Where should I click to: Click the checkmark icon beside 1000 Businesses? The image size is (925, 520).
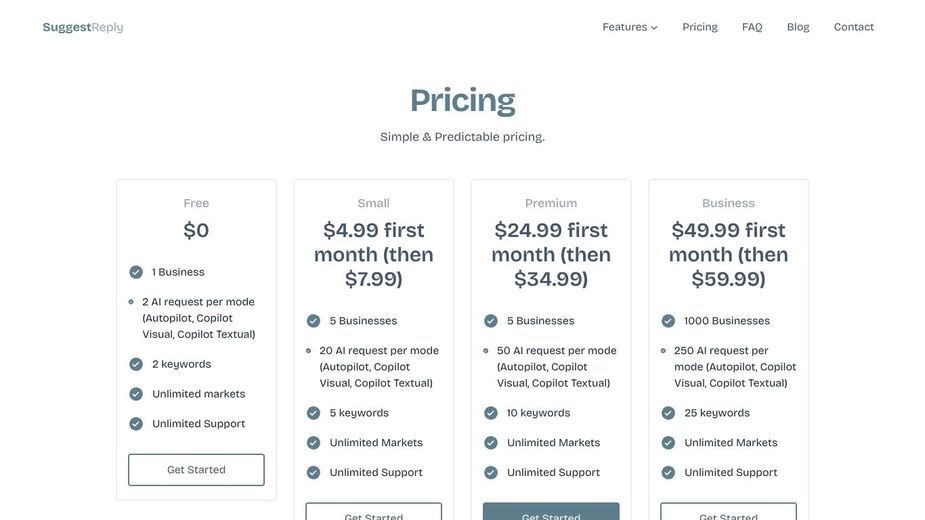668,320
